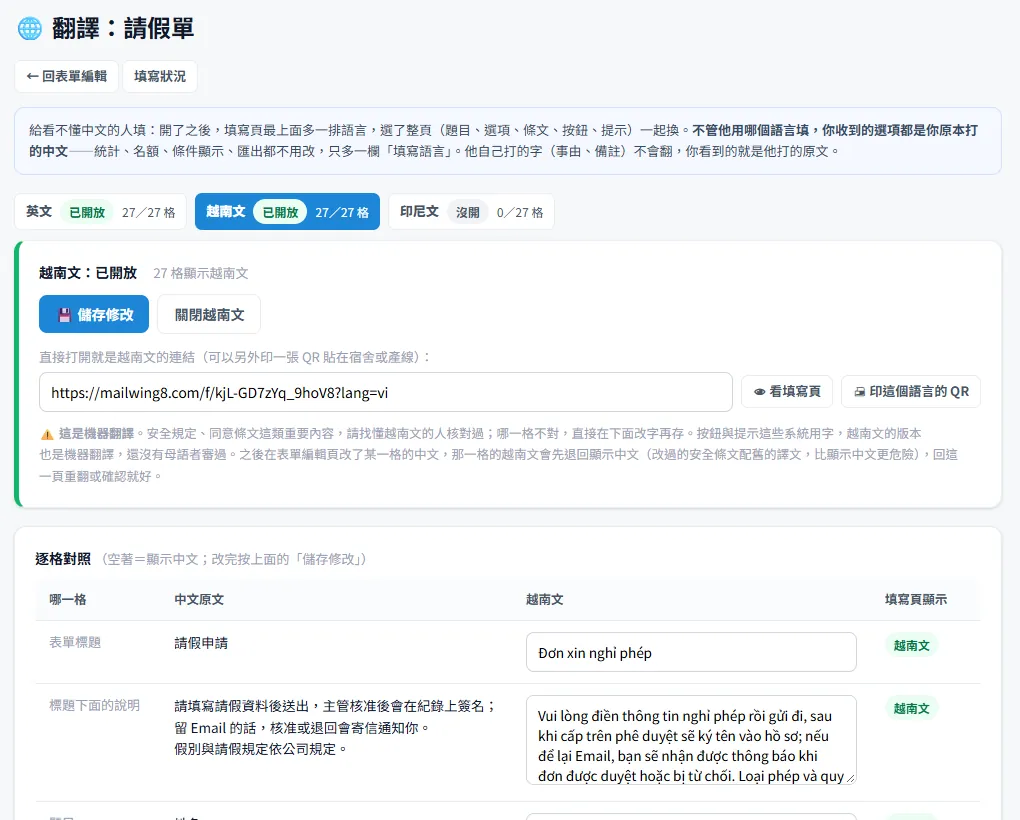Screen dimensions: 1020x820
Task: Click the 標題下面的說明 row label
Action: point(94,706)
